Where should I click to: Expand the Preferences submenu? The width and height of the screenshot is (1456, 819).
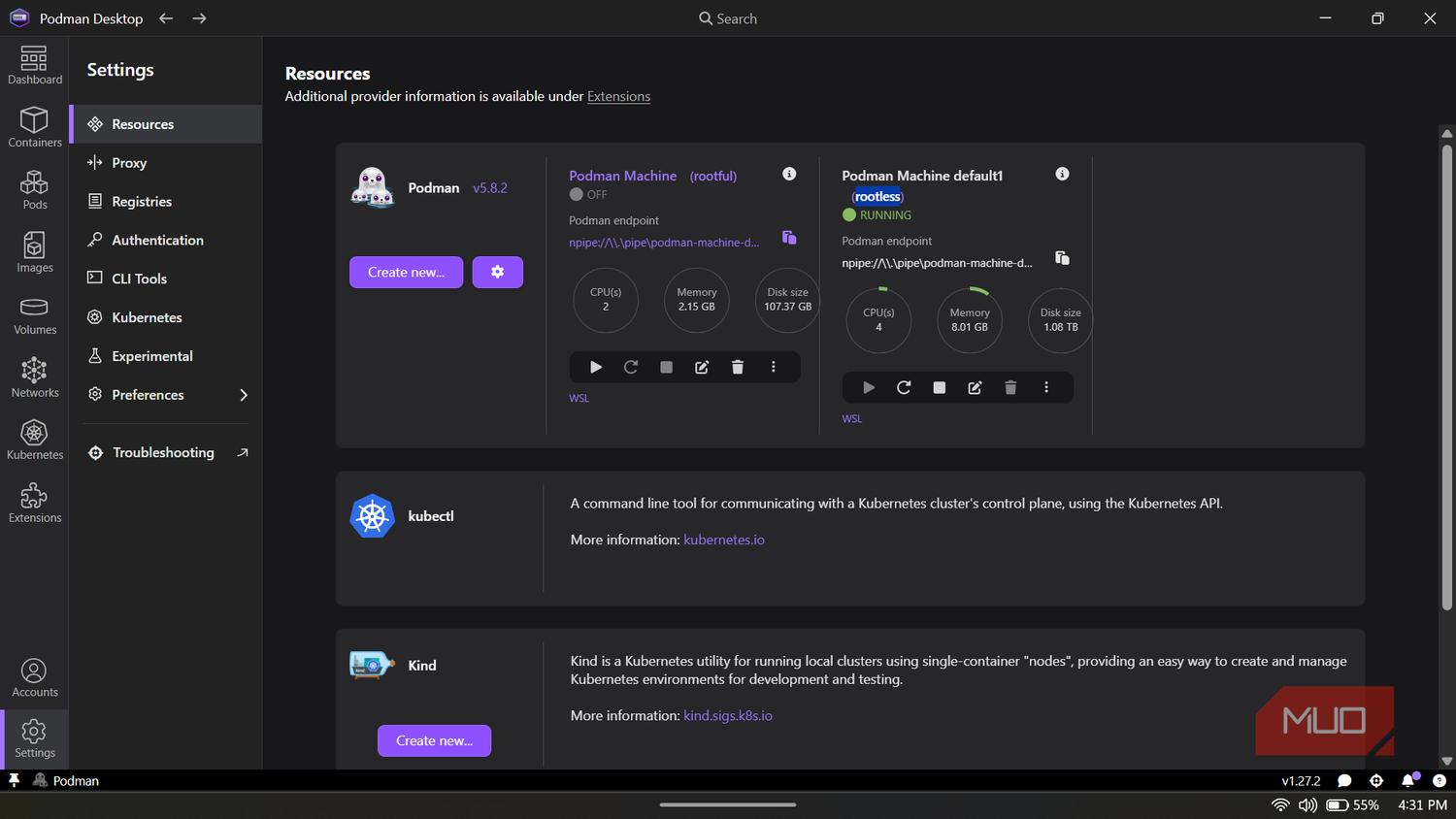[166, 395]
